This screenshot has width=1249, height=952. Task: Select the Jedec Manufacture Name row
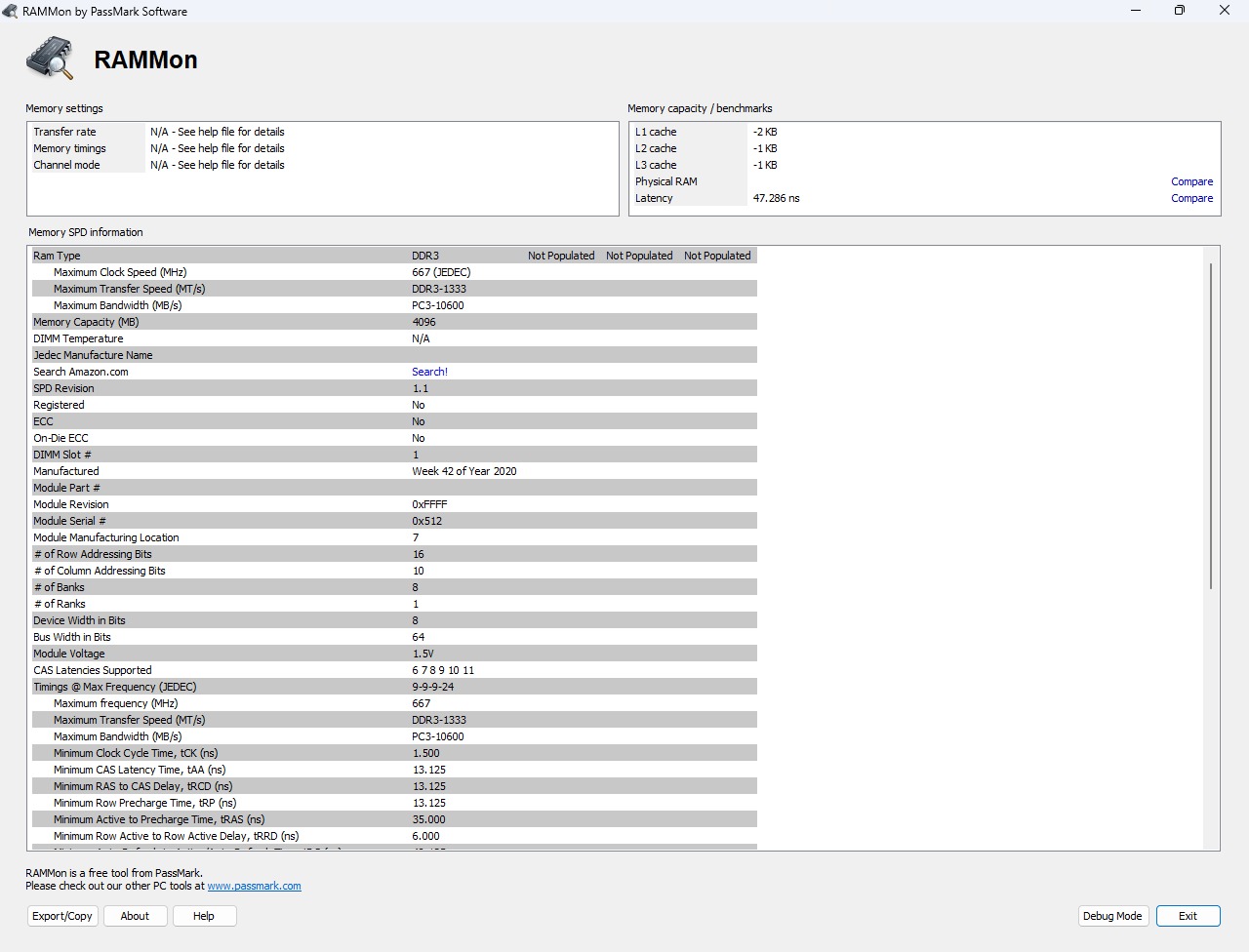tap(394, 355)
